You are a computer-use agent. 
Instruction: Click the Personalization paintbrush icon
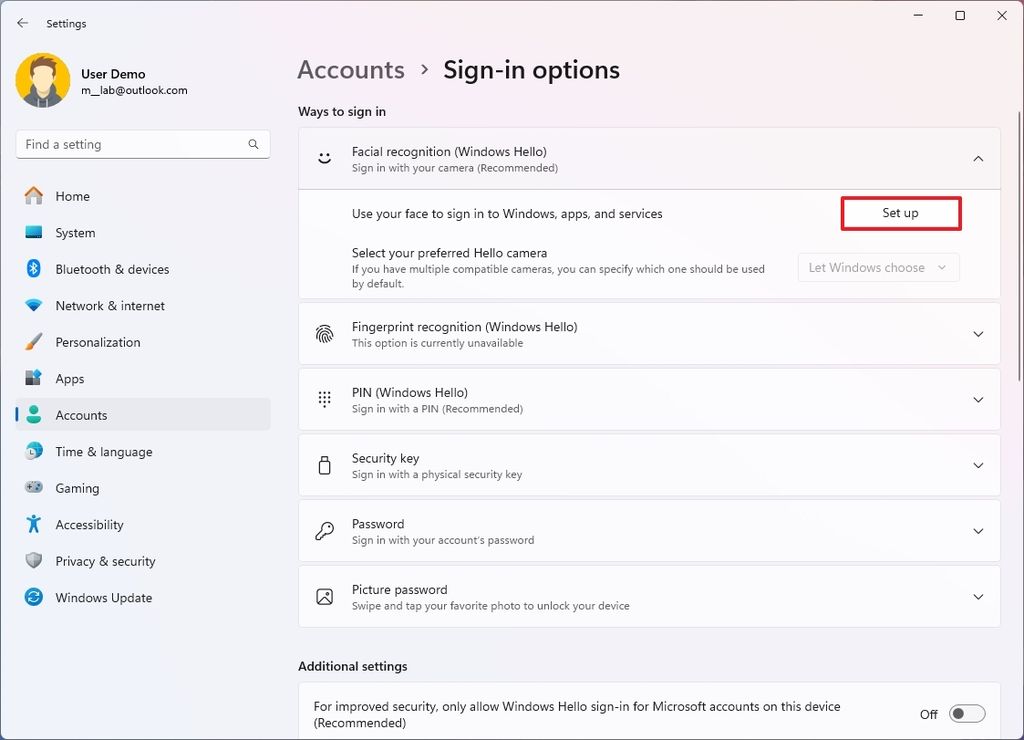click(33, 342)
